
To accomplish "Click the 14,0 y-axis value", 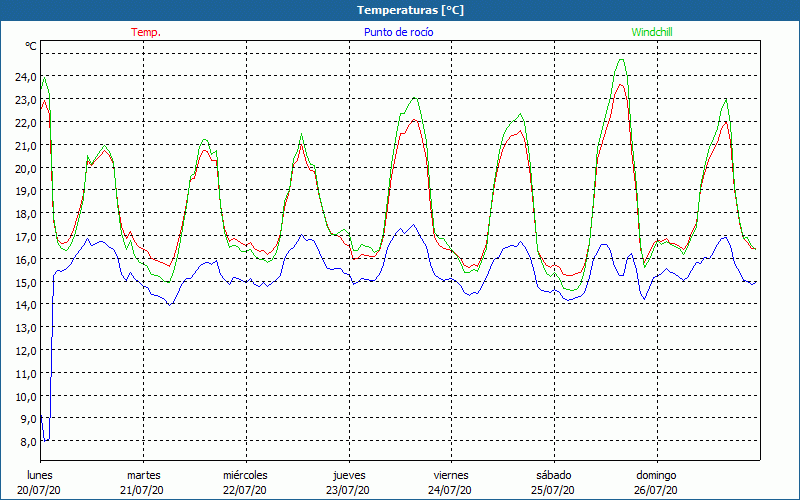I will click(26, 305).
